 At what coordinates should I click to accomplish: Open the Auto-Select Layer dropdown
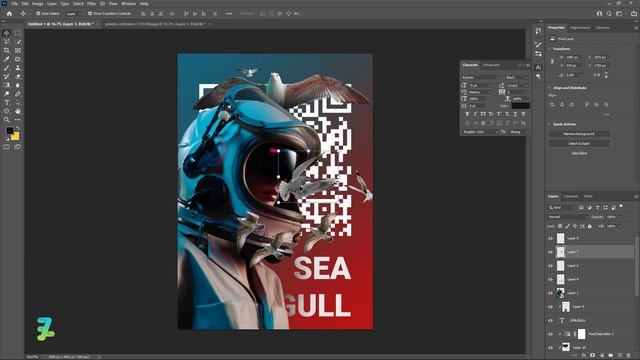pos(73,13)
